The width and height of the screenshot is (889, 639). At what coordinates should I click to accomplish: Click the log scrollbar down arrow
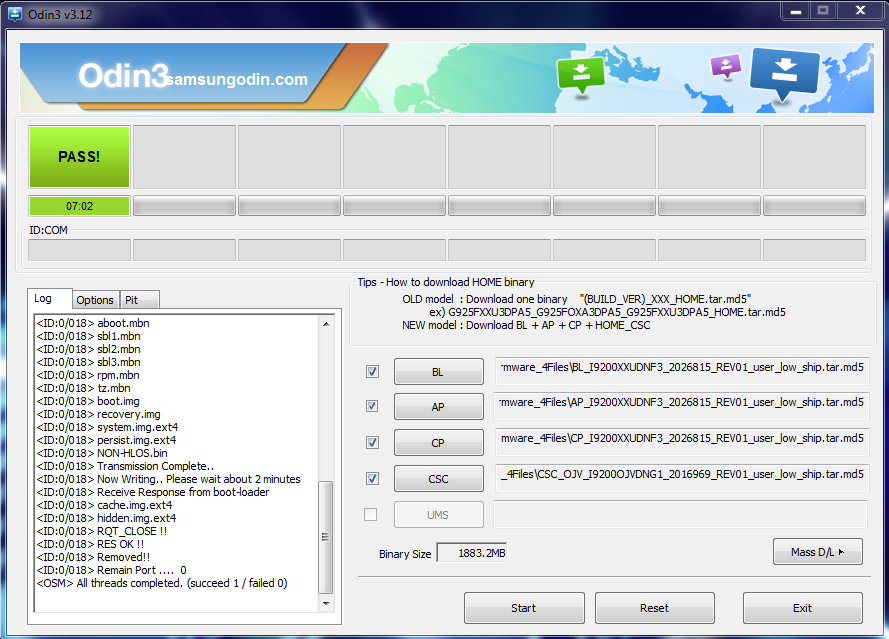[x=326, y=603]
